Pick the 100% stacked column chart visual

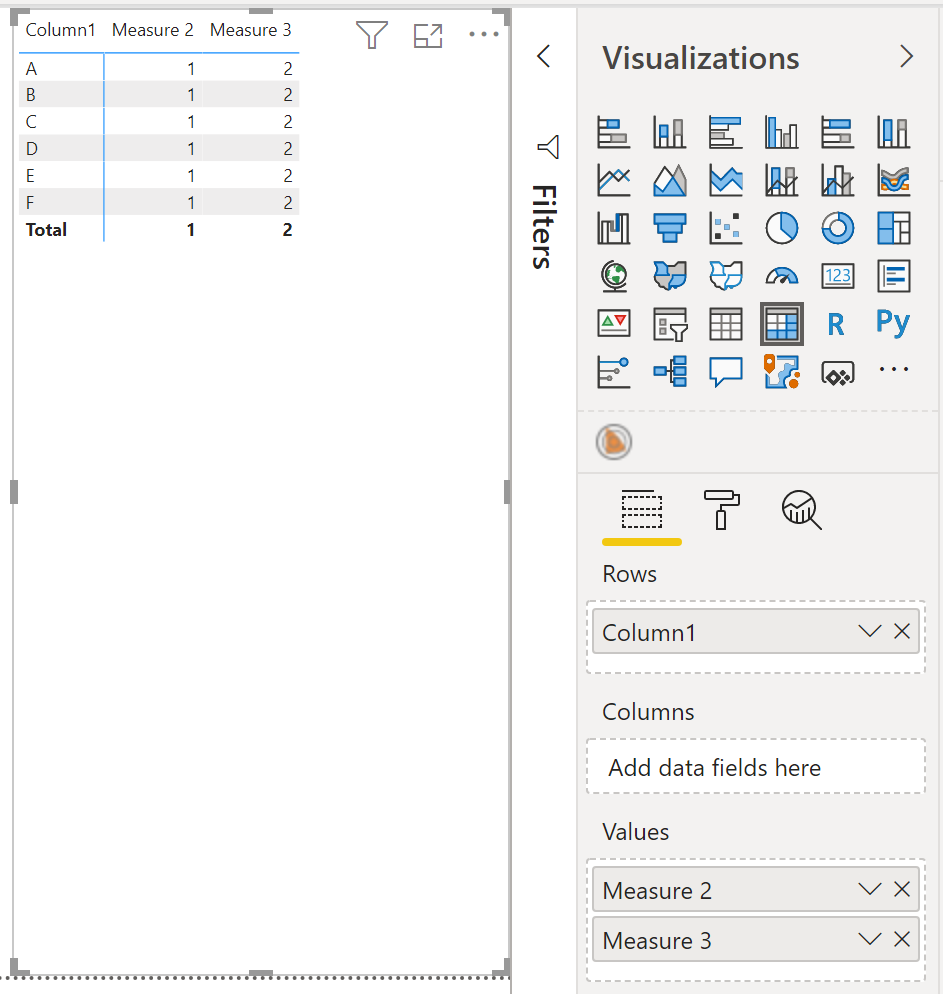pyautogui.click(x=894, y=132)
